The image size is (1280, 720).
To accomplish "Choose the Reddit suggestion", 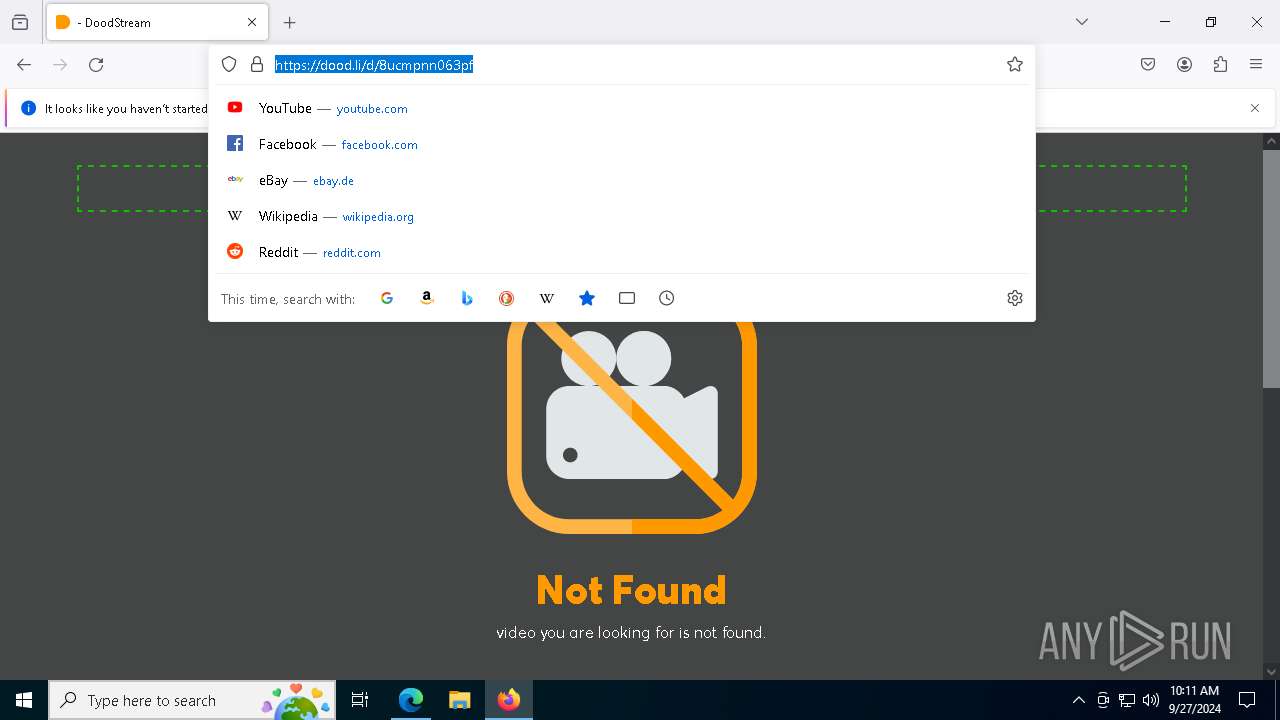I will 621,252.
